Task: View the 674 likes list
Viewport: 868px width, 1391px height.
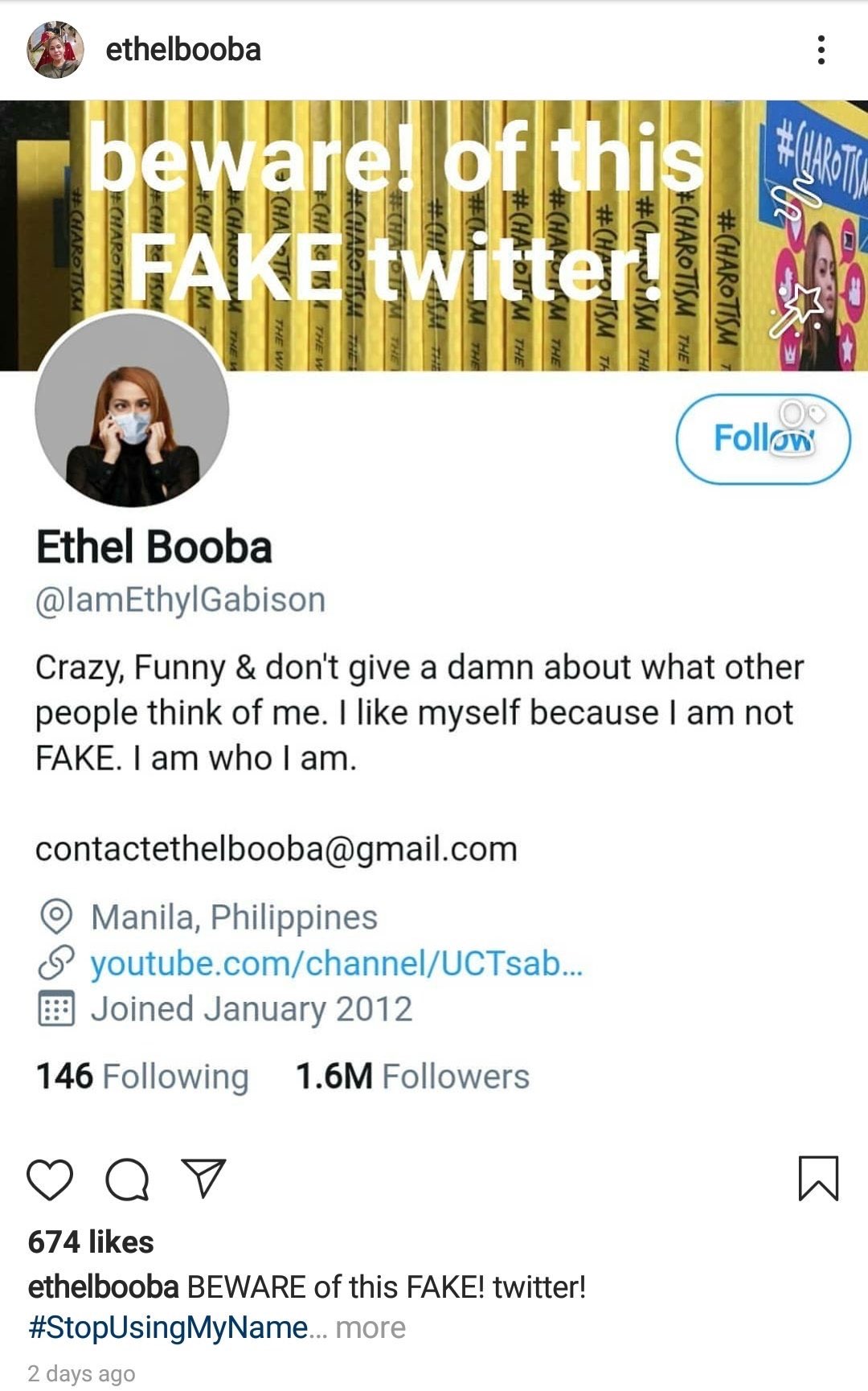Action: coord(91,1242)
